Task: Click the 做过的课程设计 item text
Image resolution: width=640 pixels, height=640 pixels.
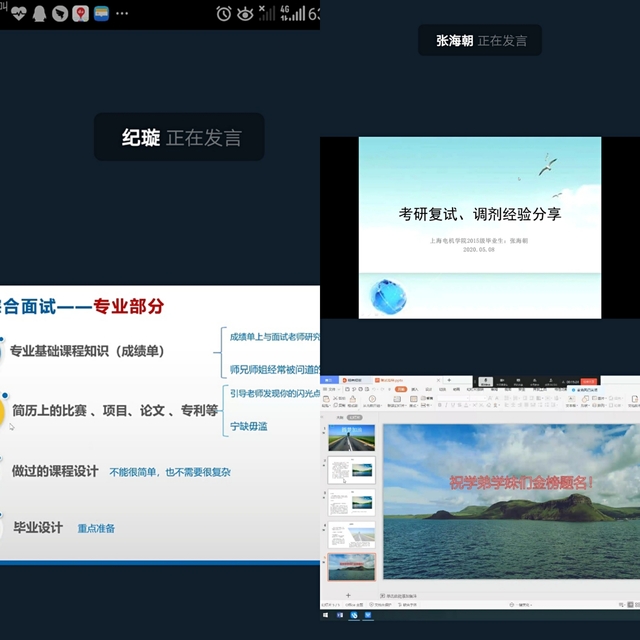Action: click(55, 471)
